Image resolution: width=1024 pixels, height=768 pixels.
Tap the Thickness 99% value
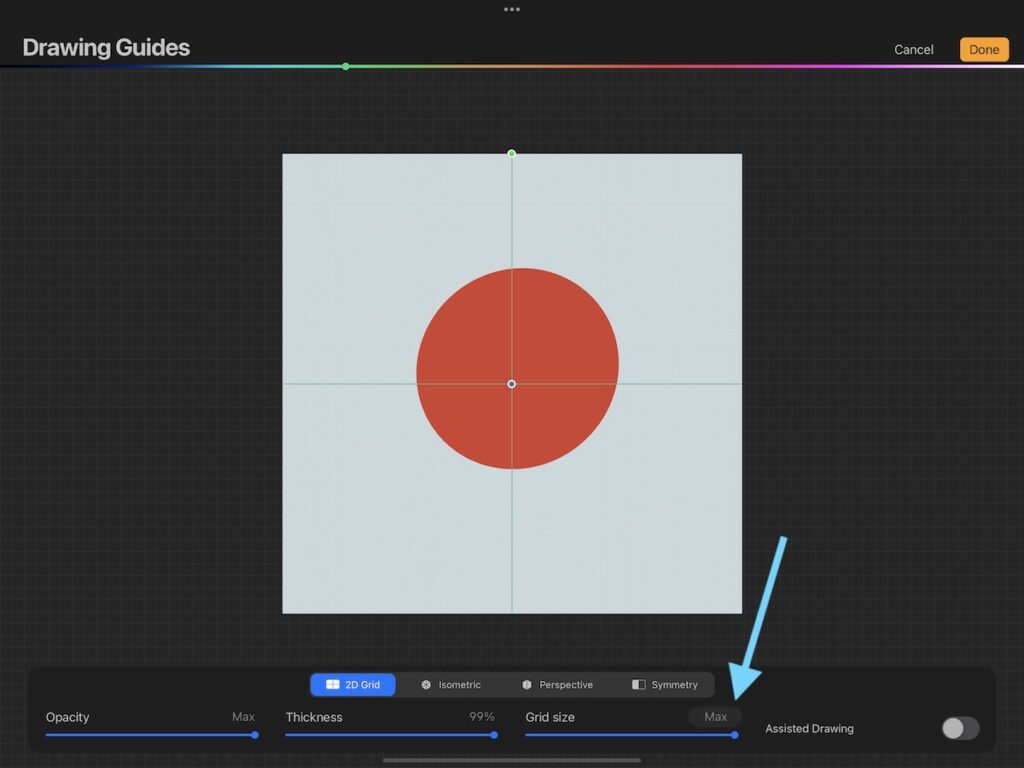coord(482,717)
